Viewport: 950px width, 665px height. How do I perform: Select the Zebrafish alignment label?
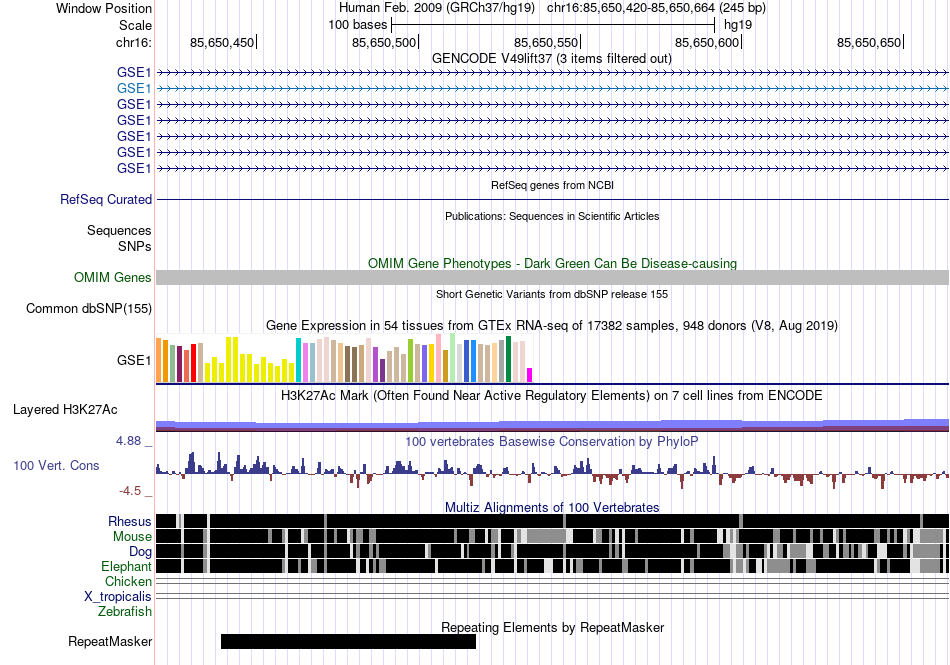[x=125, y=612]
